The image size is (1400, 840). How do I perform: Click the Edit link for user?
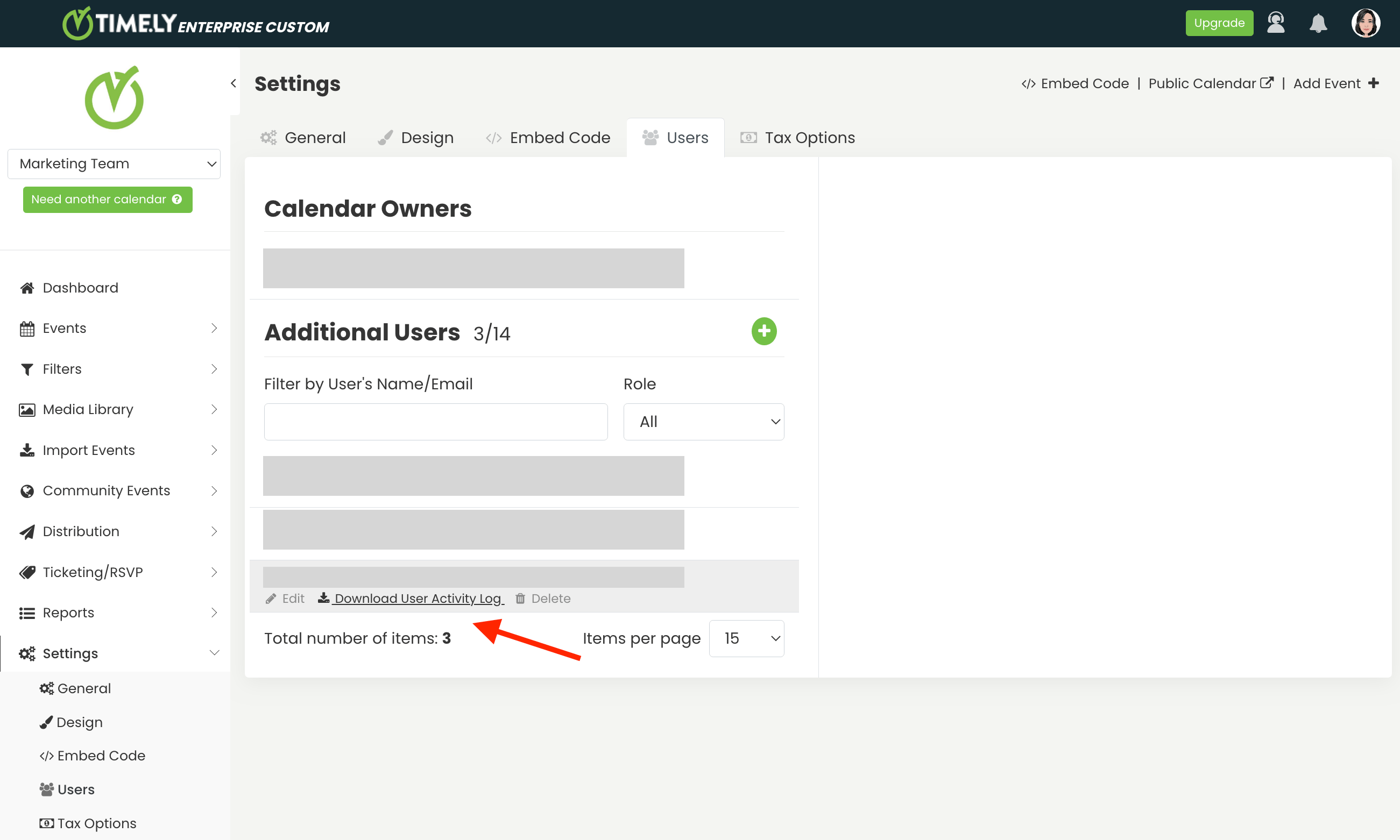[x=293, y=599]
